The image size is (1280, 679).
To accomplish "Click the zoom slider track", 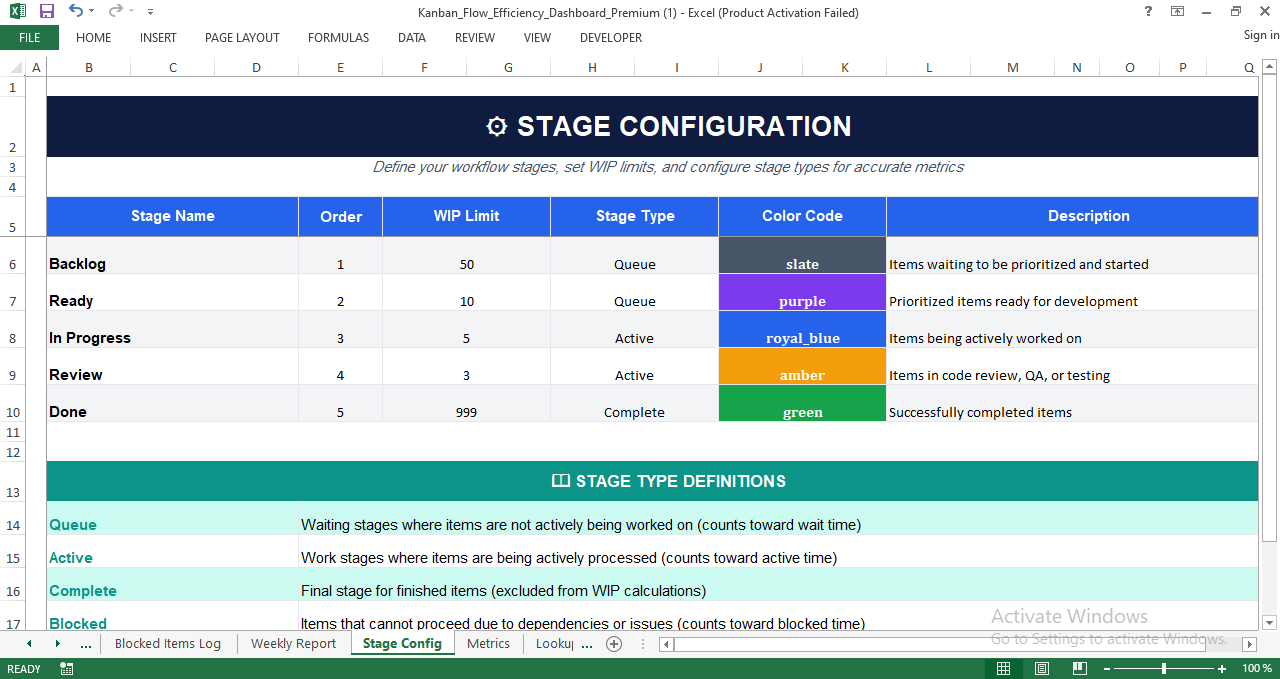I will coord(1165,668).
